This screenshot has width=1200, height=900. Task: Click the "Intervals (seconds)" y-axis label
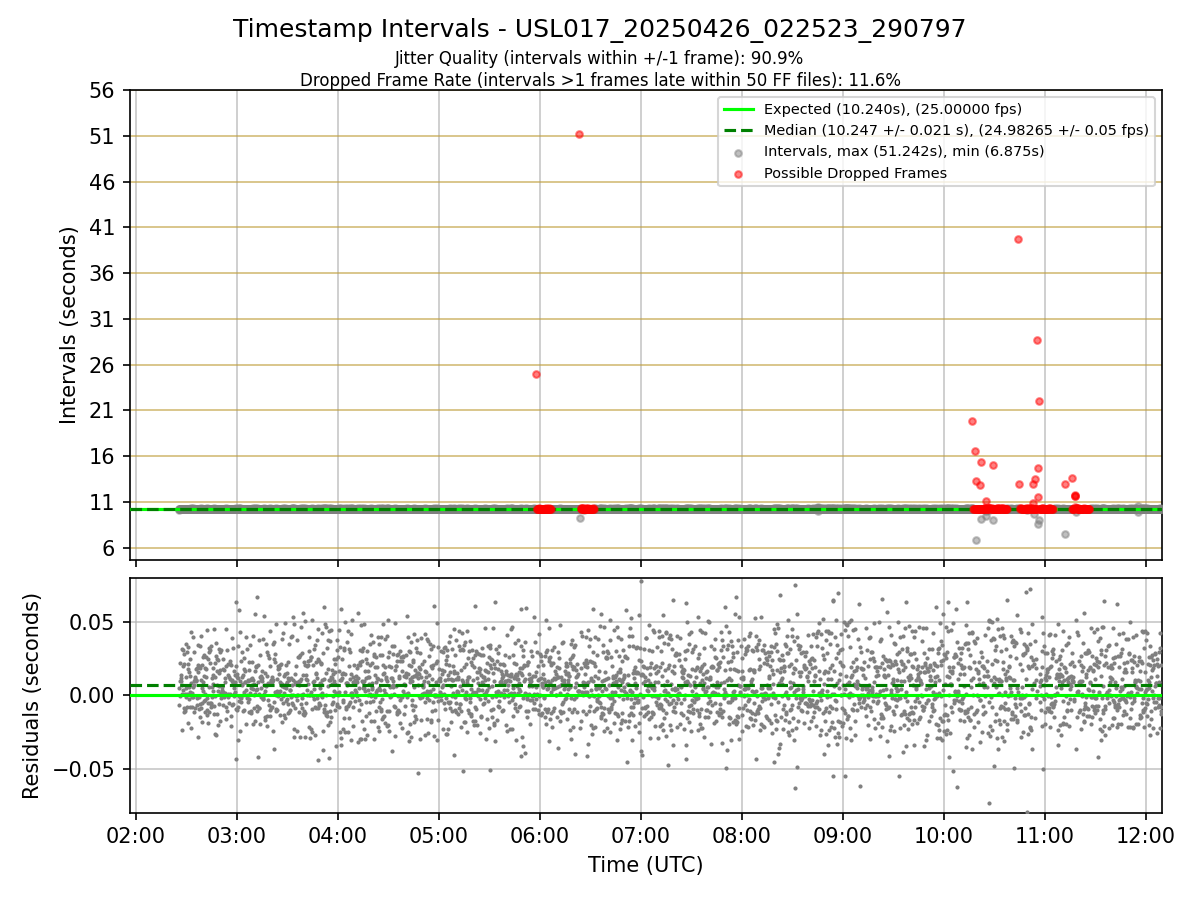[68, 325]
